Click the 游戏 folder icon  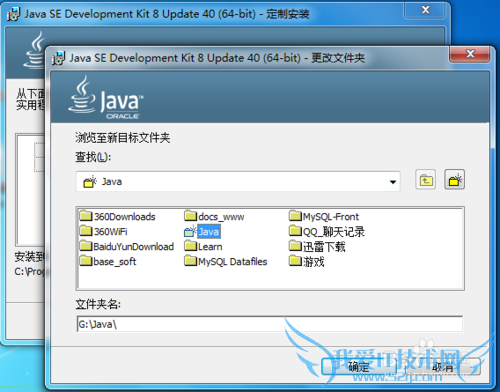click(x=295, y=261)
